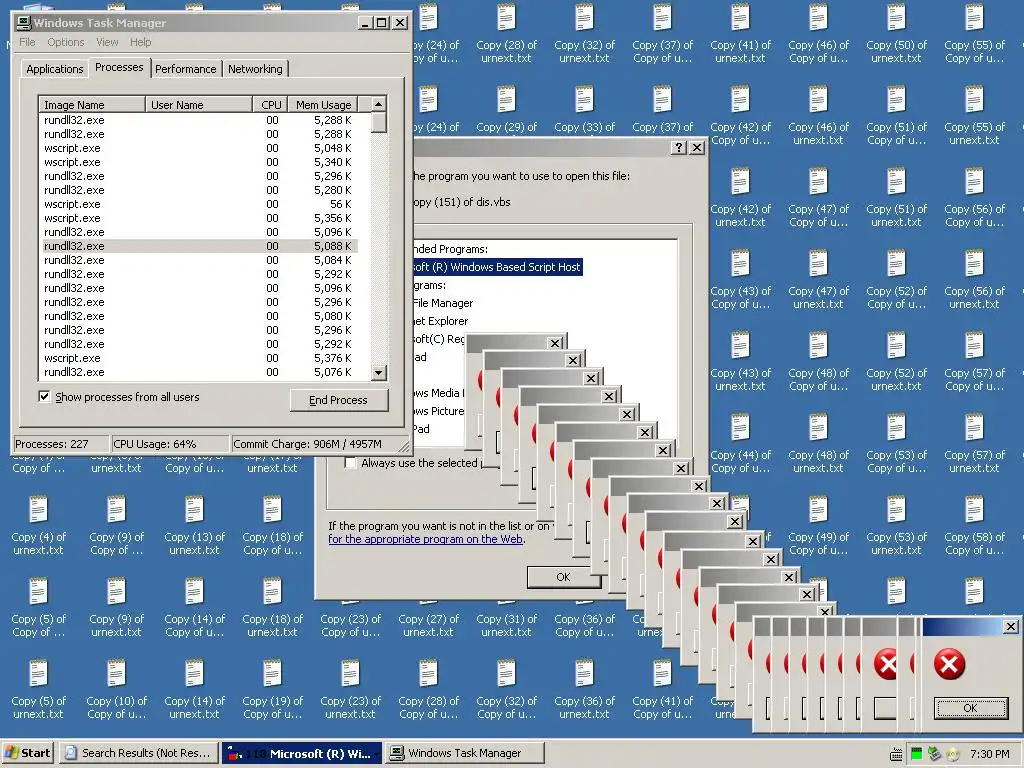Click process list scrollbar up arrow
This screenshot has height=768, width=1024.
click(379, 104)
